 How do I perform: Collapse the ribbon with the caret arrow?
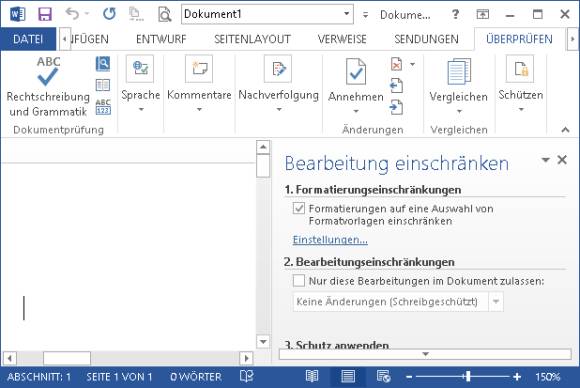click(565, 129)
